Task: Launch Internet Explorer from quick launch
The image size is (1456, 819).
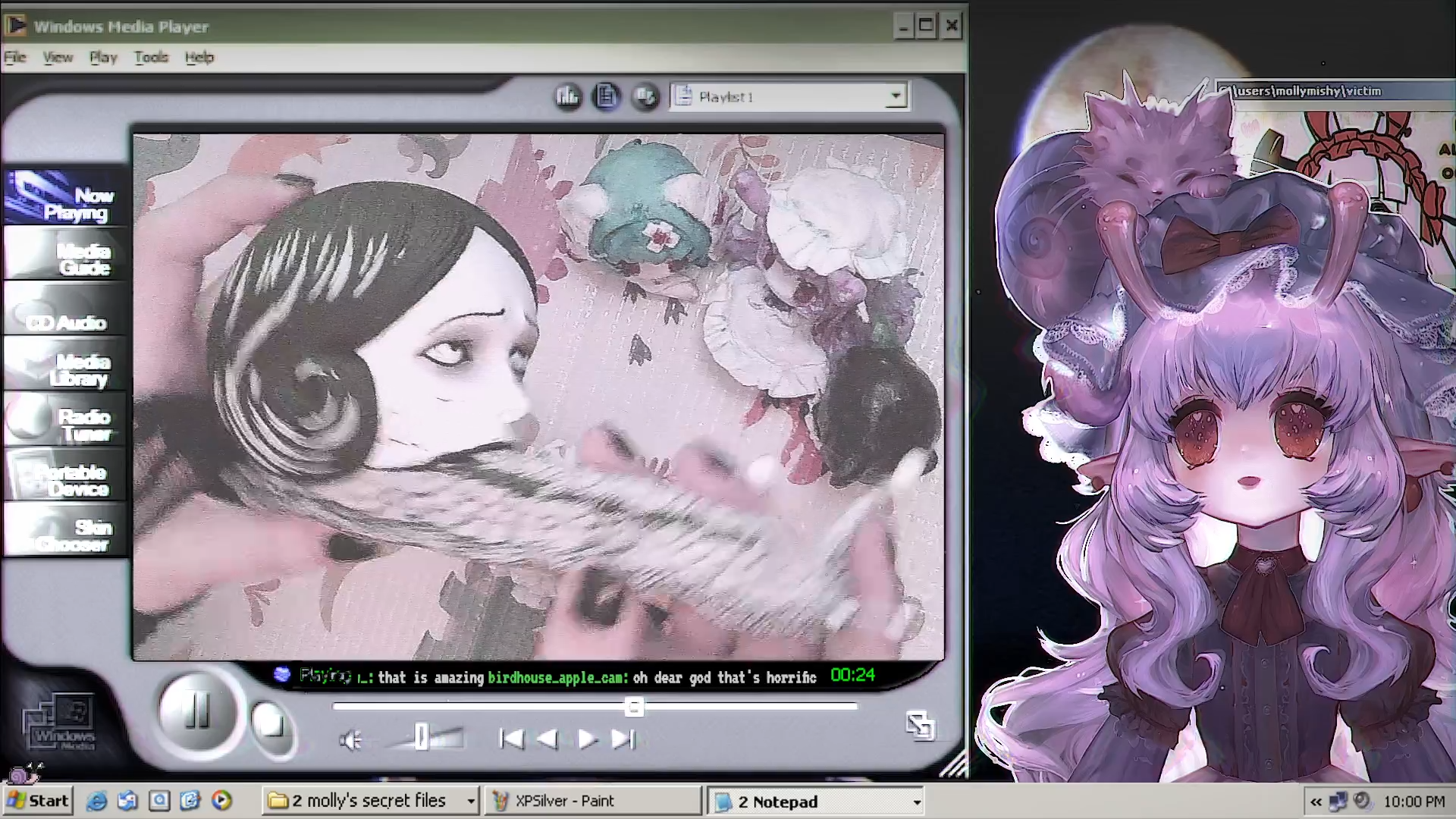Action: 96,801
